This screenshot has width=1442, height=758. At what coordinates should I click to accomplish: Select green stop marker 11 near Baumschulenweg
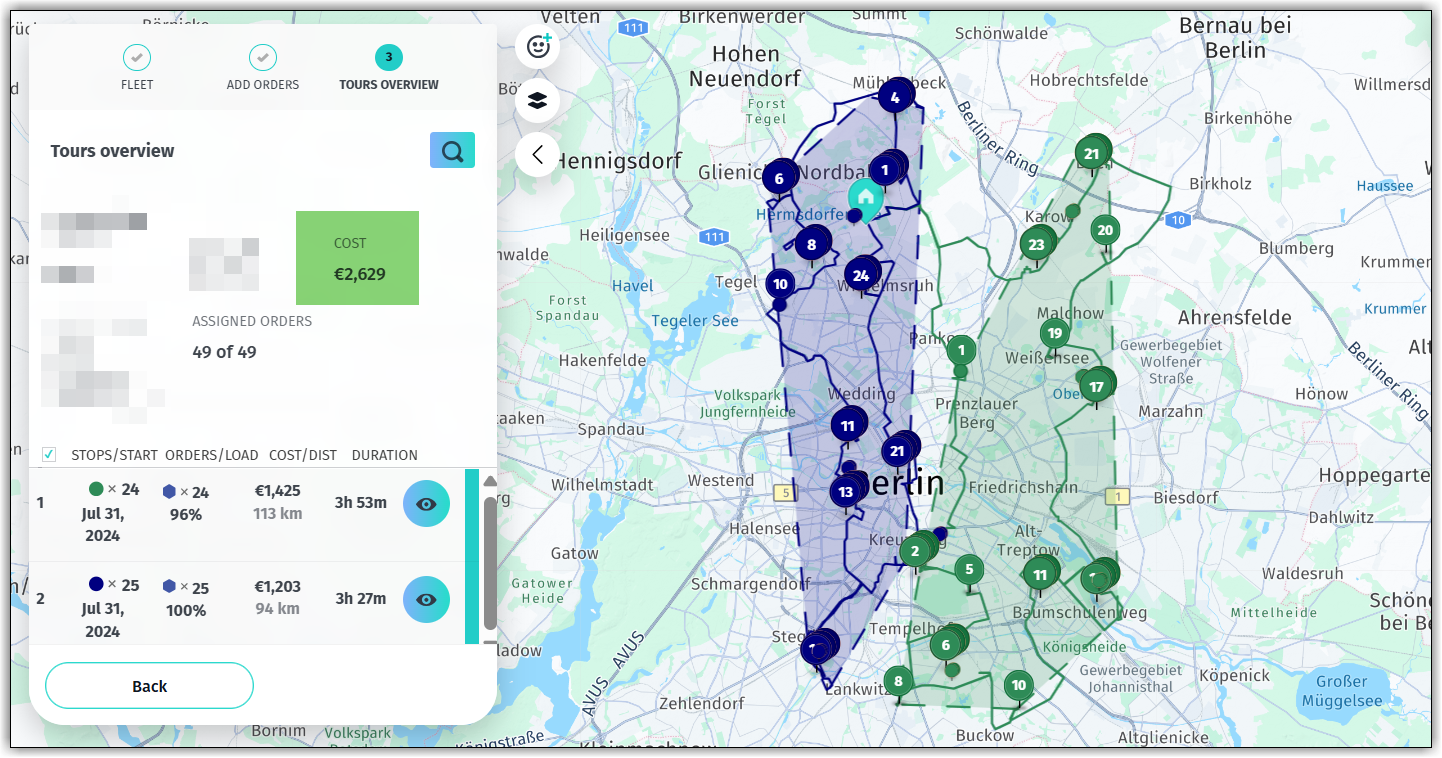click(1040, 574)
